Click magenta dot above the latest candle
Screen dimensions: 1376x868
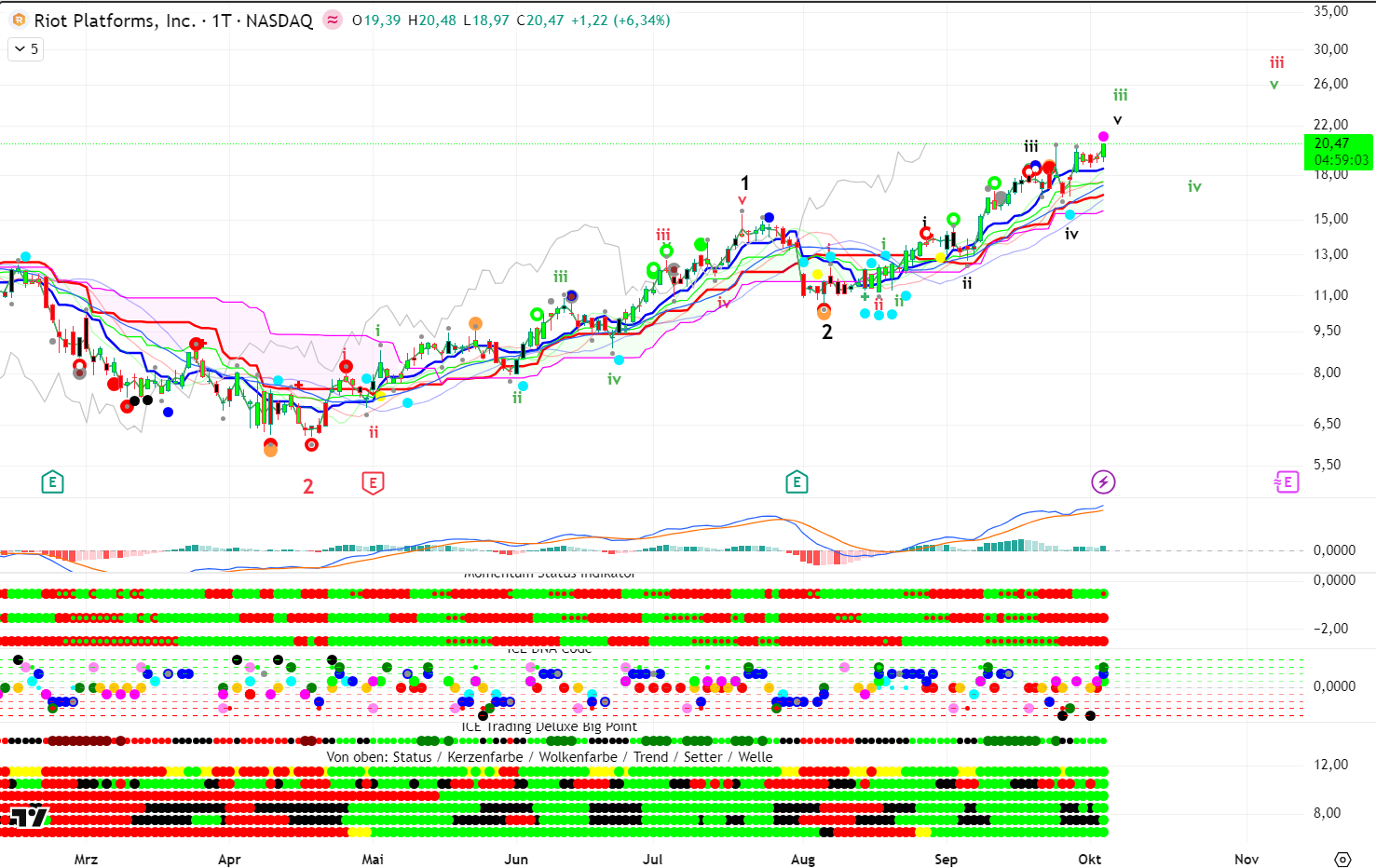click(x=1103, y=137)
